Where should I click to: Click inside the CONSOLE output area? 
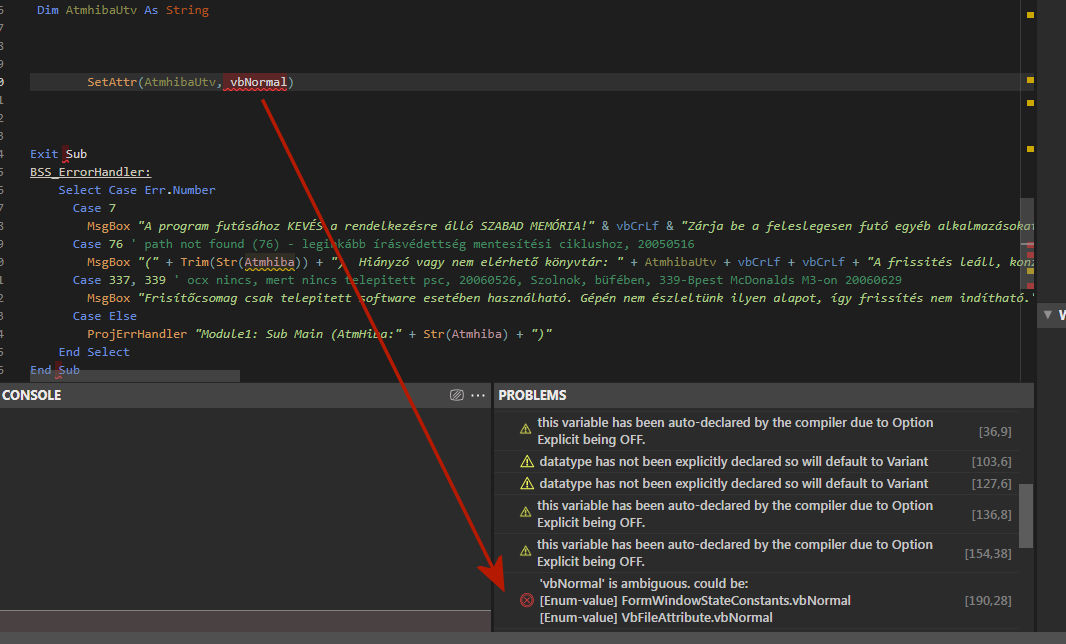click(x=245, y=509)
